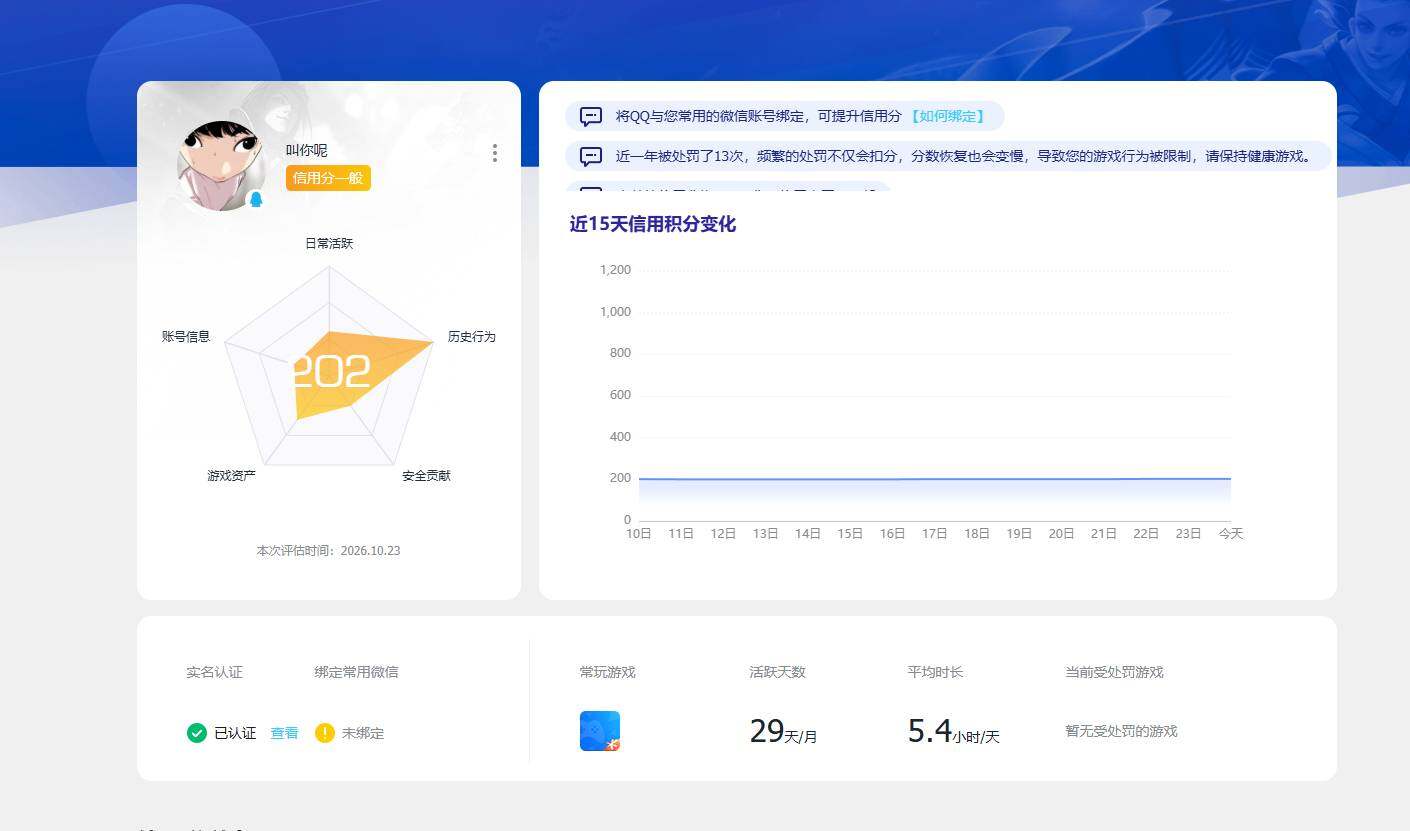
Task: Click the user avatar picture
Action: click(220, 165)
